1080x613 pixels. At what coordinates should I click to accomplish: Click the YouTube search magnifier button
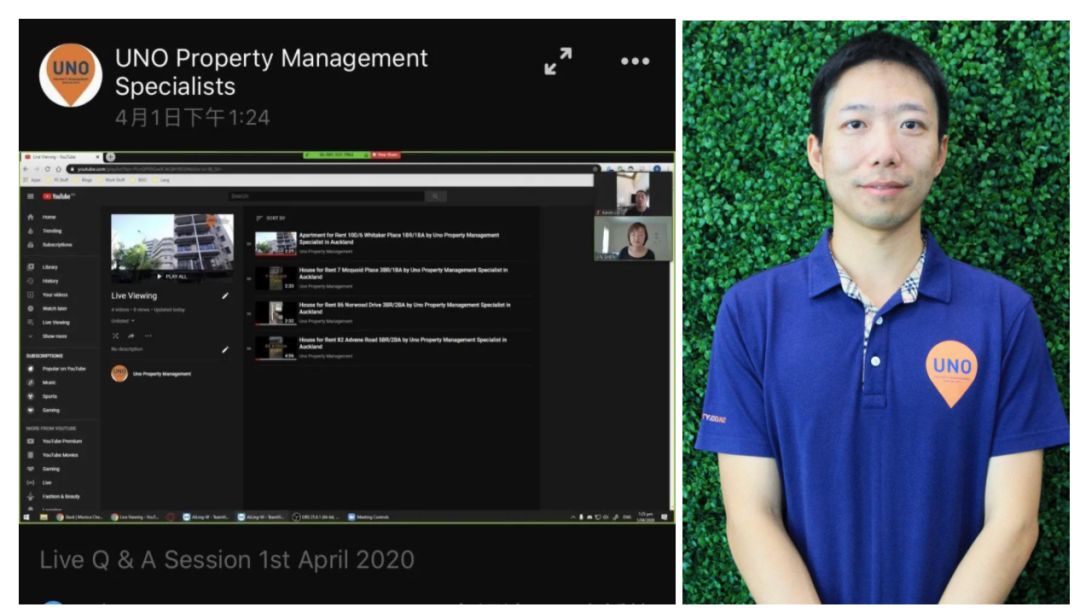point(435,196)
